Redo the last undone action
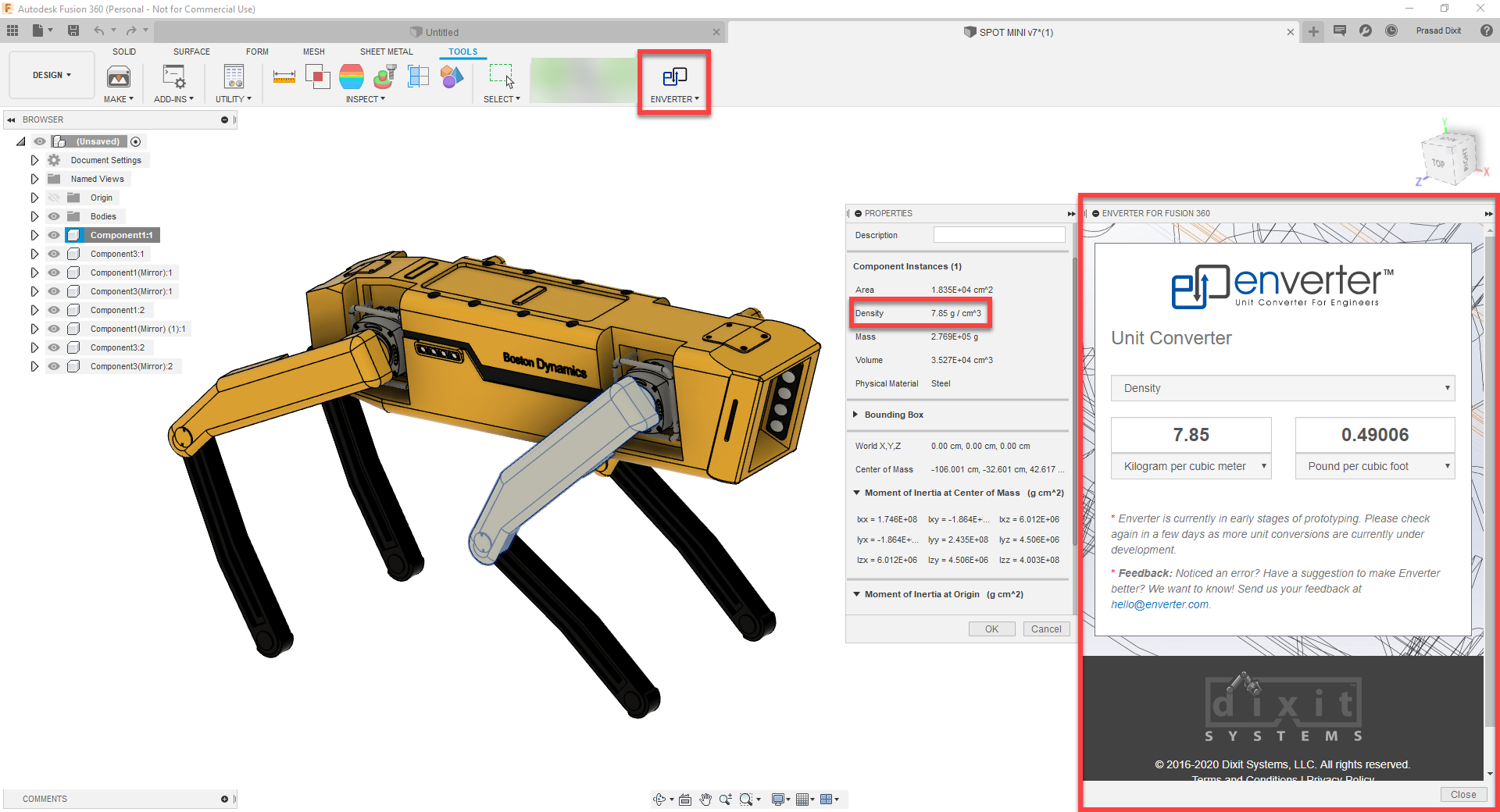Screen dimensions: 1500x812 pos(131,30)
